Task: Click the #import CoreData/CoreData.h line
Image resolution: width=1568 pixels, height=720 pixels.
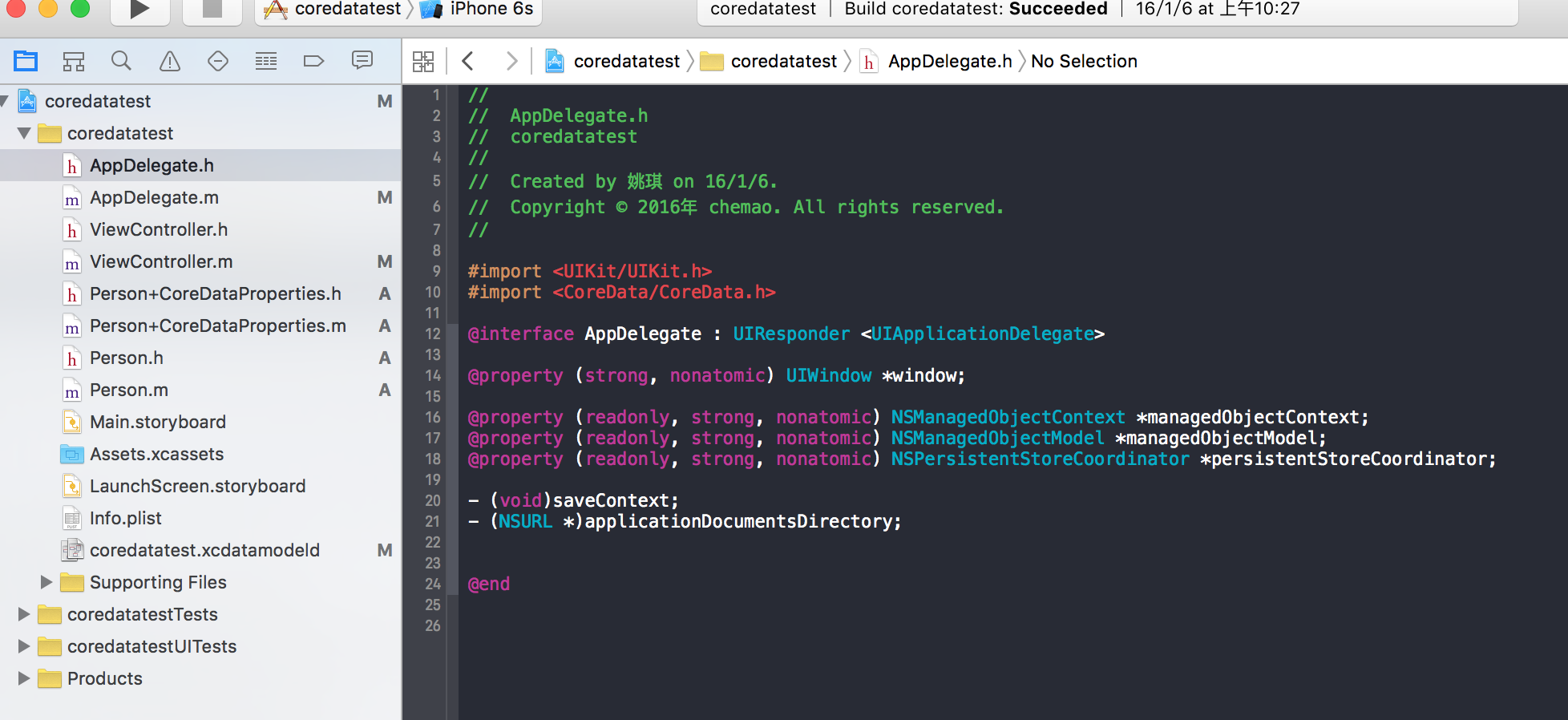Action: (x=621, y=292)
